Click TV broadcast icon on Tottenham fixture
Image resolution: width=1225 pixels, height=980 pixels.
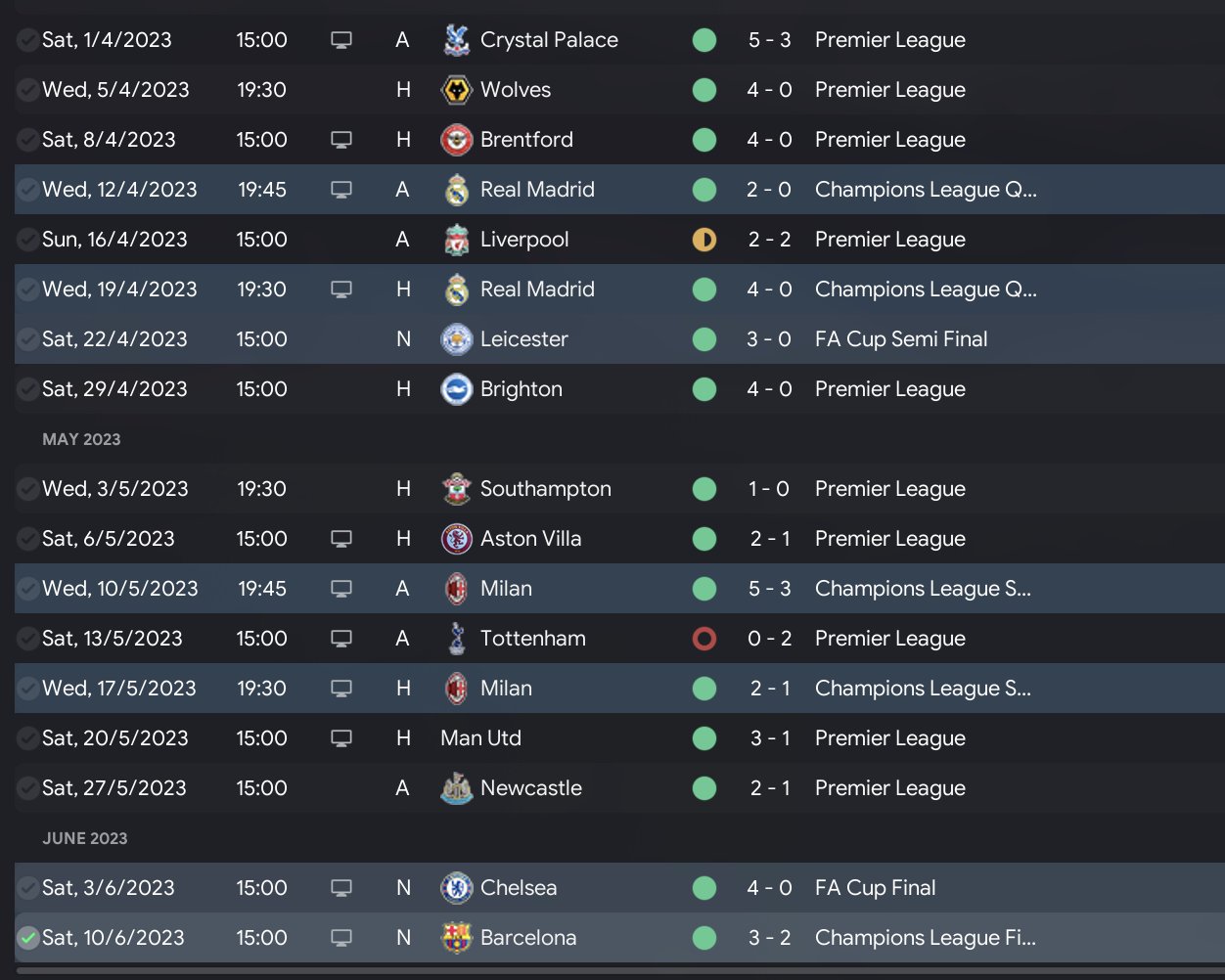tap(341, 639)
